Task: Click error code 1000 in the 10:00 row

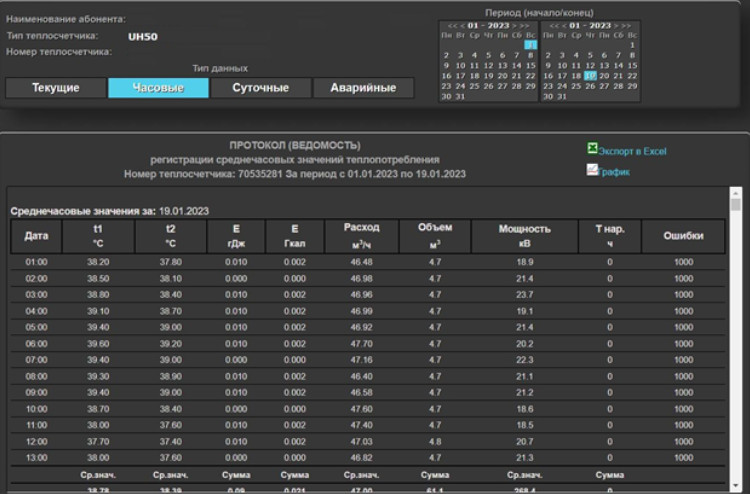Action: pos(684,409)
